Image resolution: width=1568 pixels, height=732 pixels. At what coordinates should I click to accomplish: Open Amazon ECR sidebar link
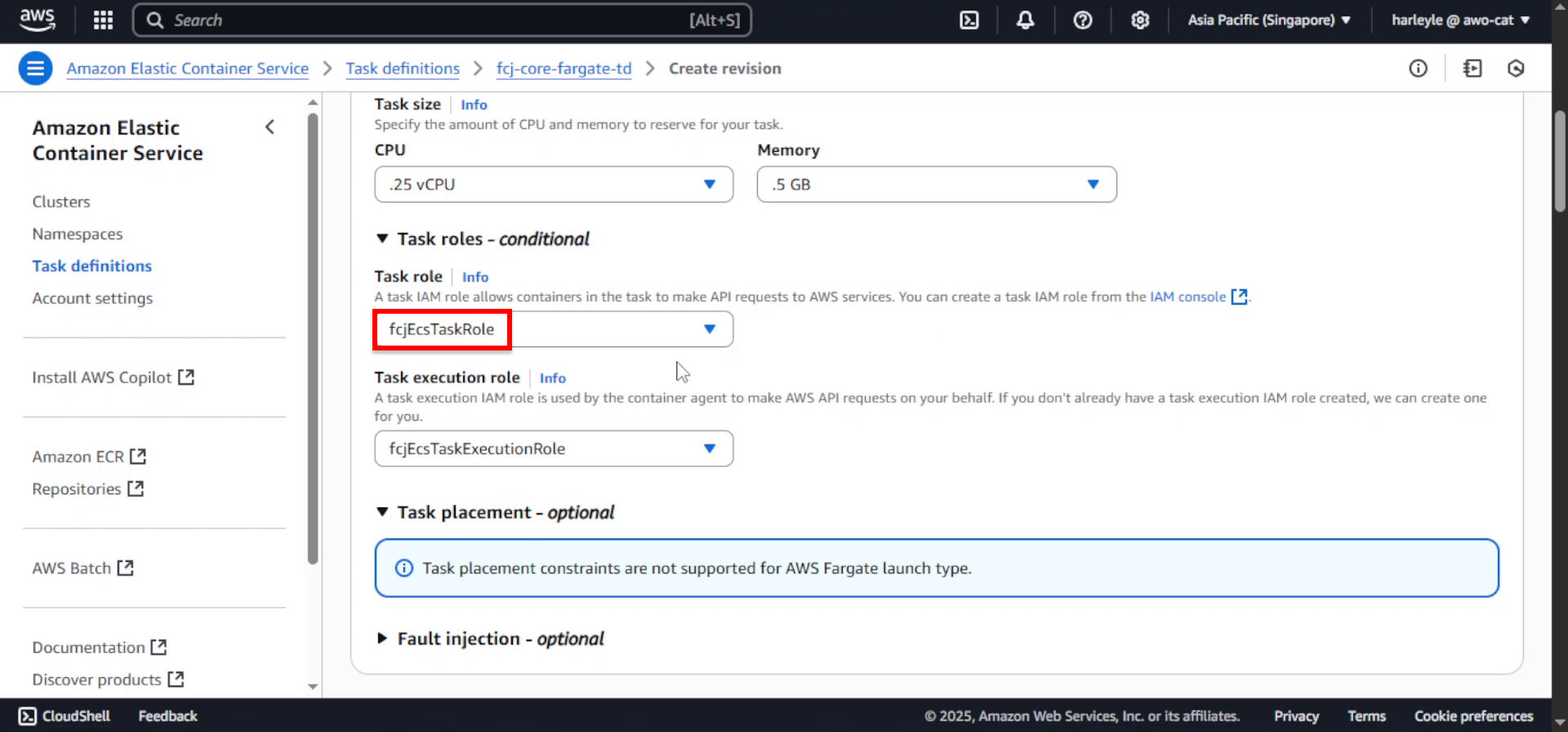point(89,457)
